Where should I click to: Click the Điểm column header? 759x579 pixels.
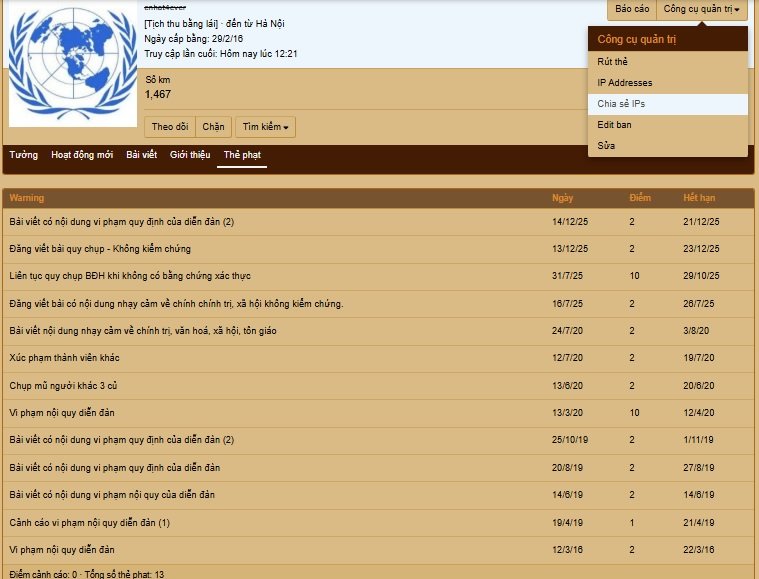640,198
